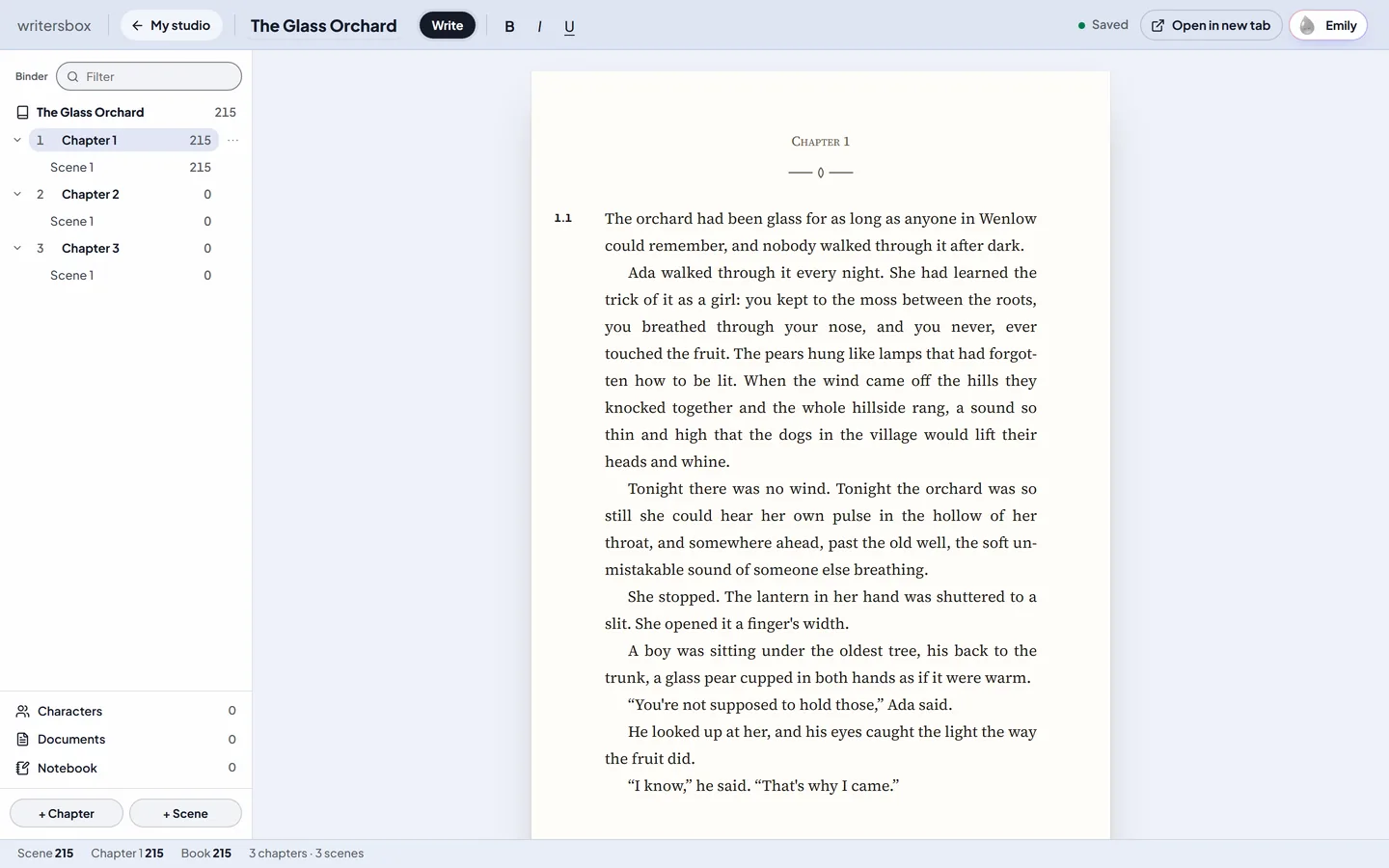The image size is (1389, 868).
Task: Click the Saved status indicator
Action: (x=1103, y=25)
